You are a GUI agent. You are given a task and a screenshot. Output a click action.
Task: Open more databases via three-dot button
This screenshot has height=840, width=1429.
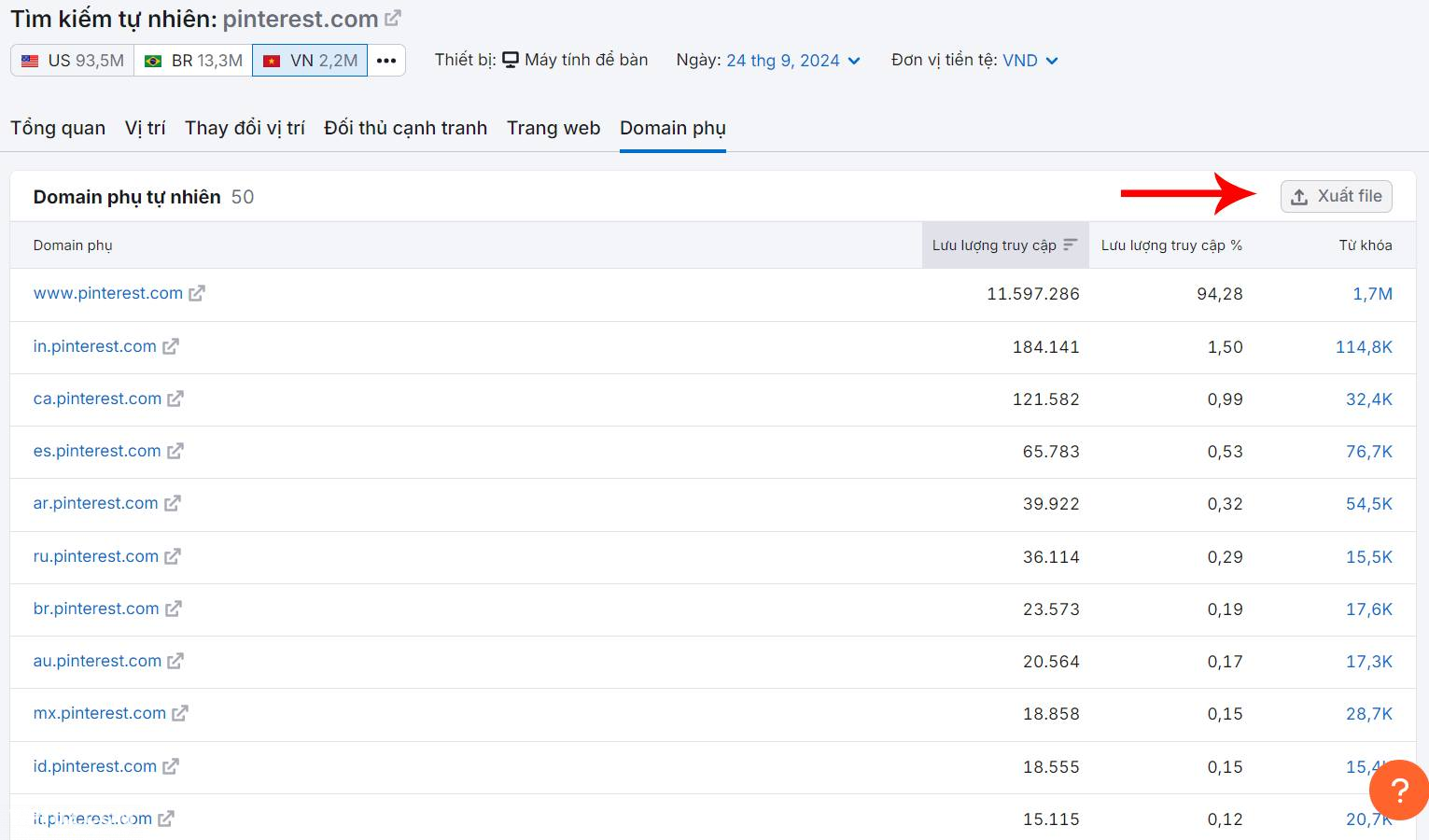386,61
